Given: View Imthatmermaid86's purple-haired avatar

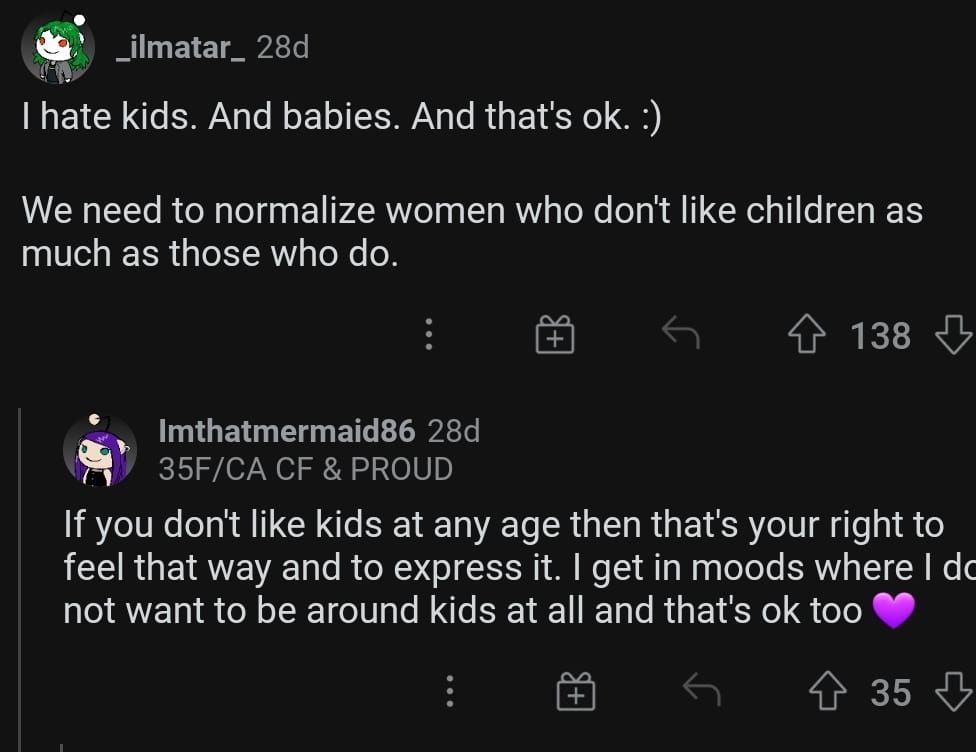Looking at the screenshot, I should coord(100,449).
